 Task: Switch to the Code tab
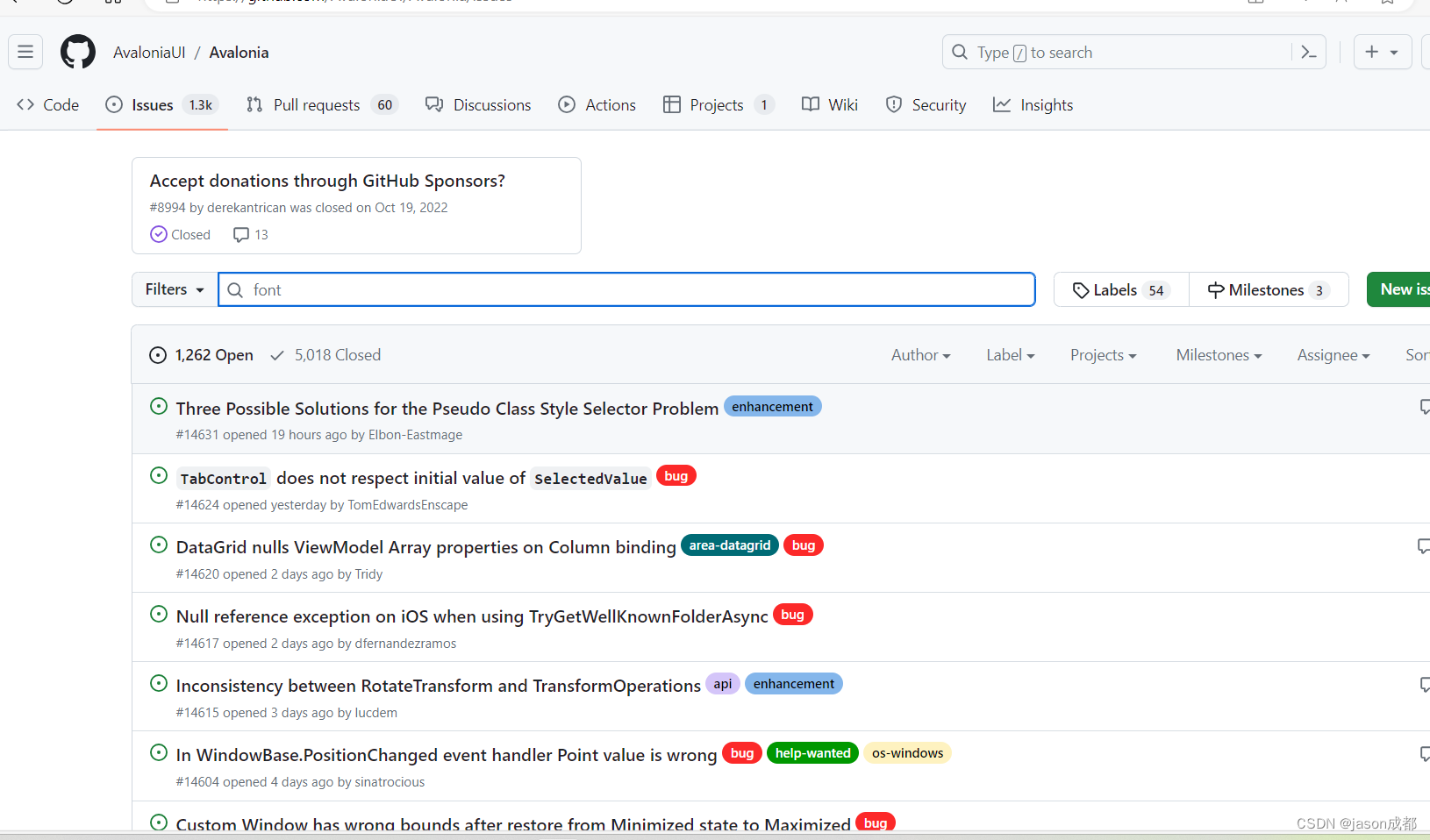click(x=48, y=104)
